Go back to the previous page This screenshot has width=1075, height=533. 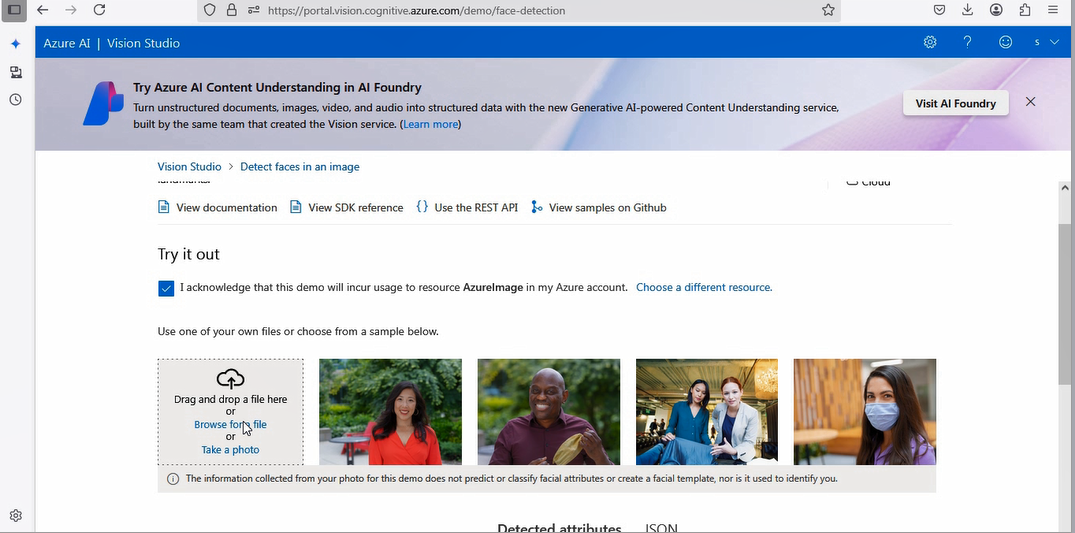coord(43,10)
